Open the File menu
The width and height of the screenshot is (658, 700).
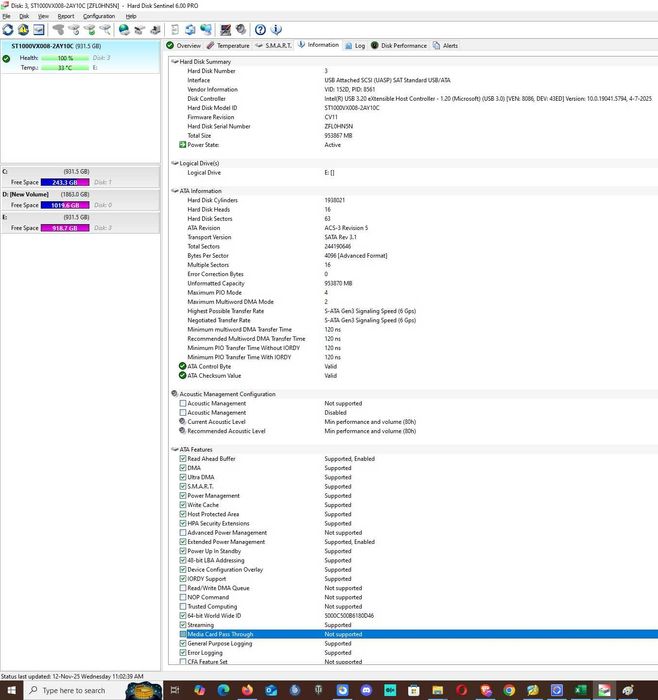pos(6,16)
